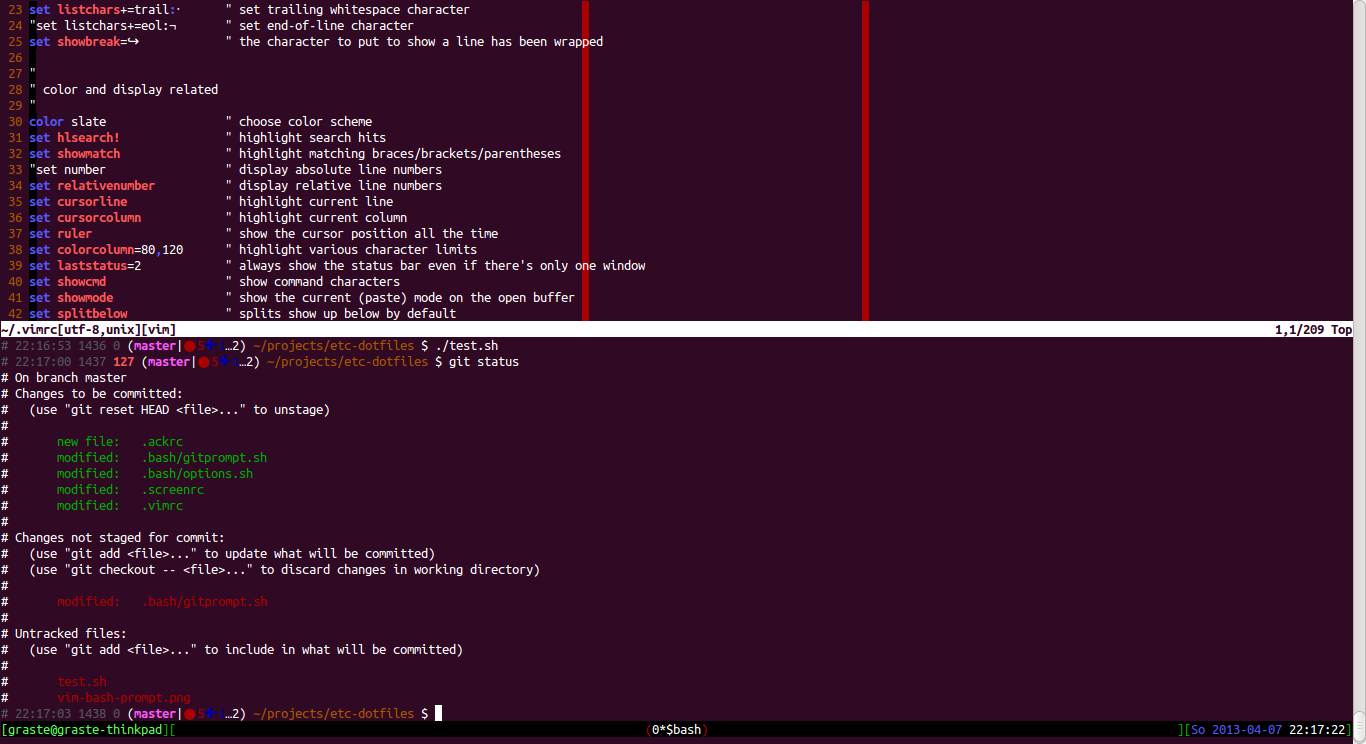Image resolution: width=1366 pixels, height=744 pixels.
Task: Click commented 'set listchars+=eol:¬' on line 24
Action: tap(103, 25)
